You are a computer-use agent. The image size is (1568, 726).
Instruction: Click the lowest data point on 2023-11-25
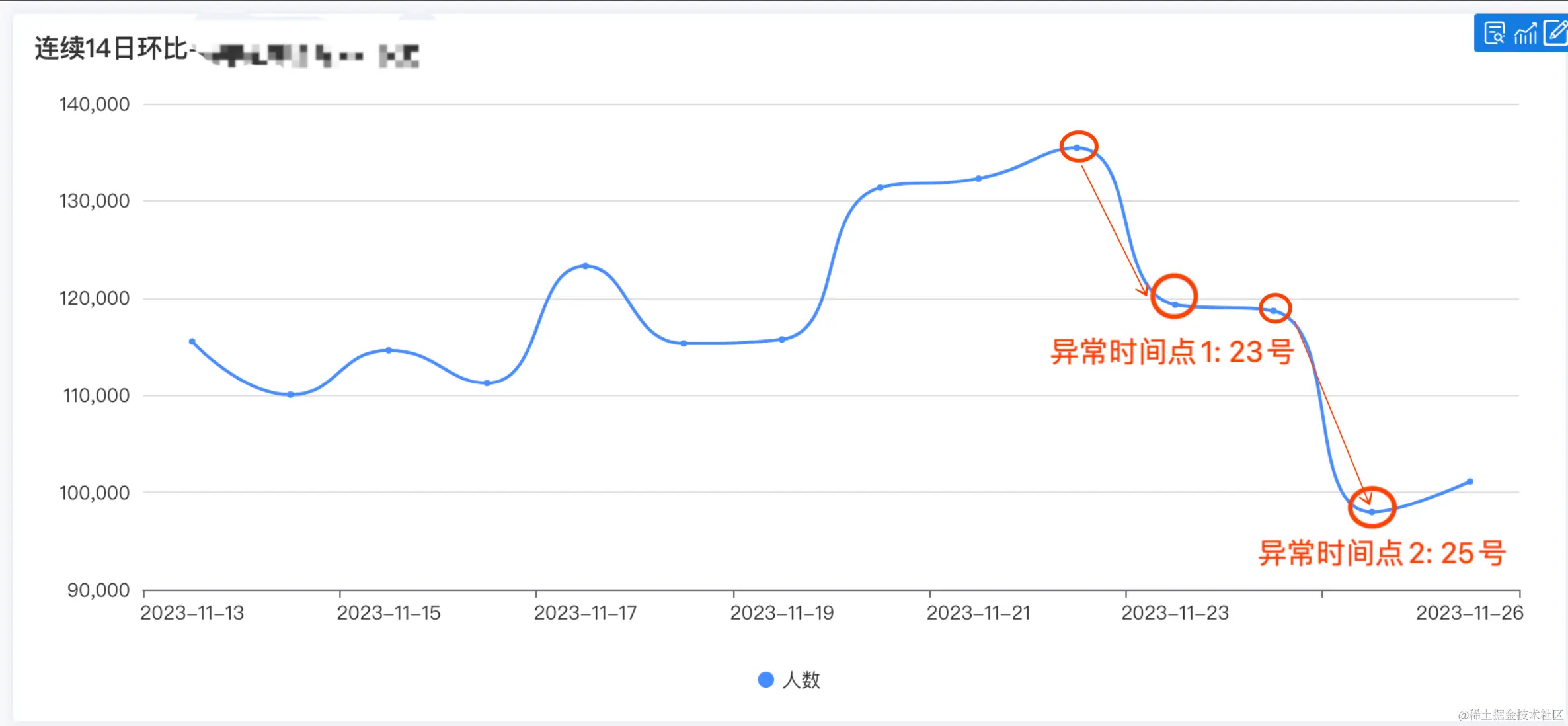coord(1372,512)
